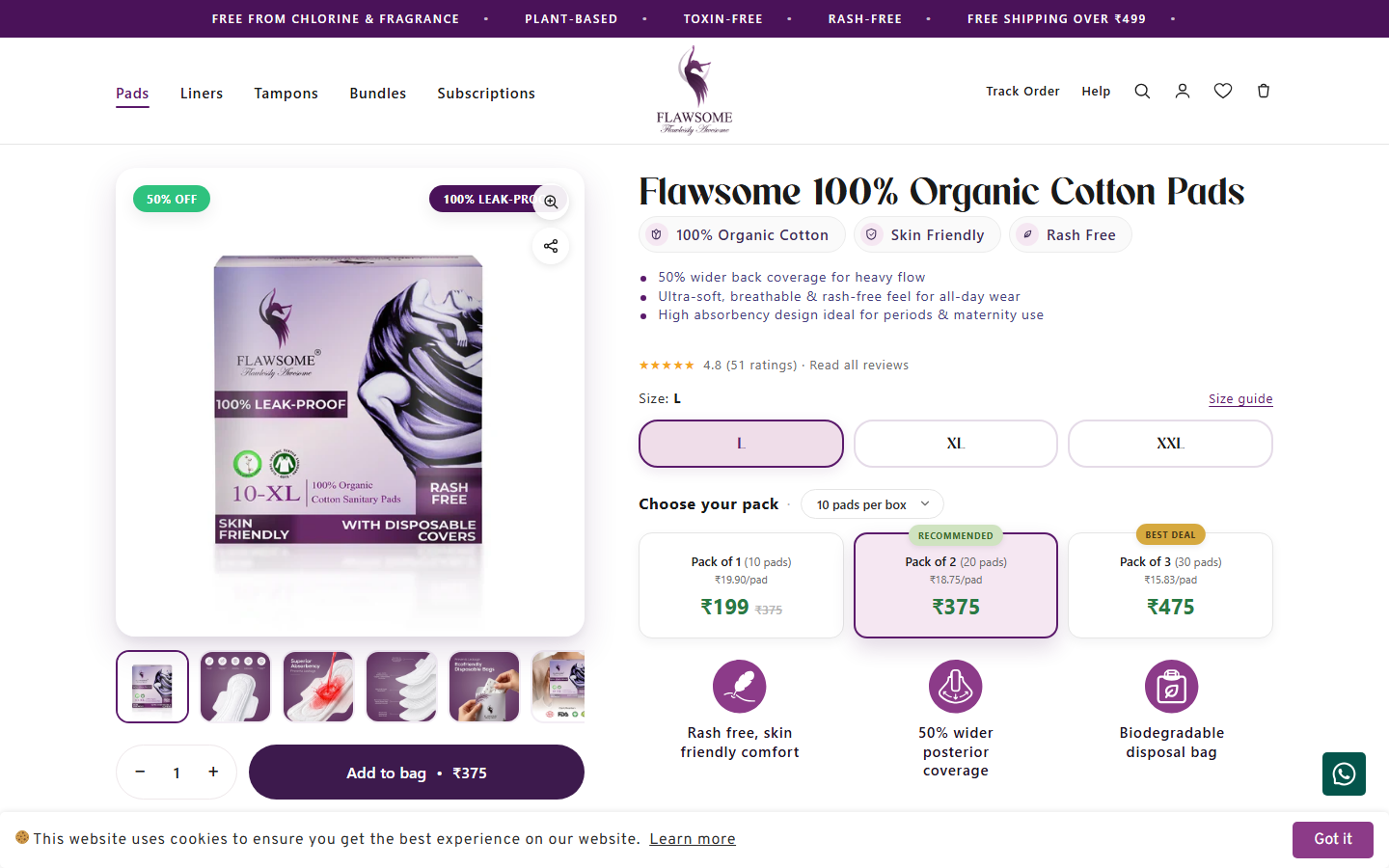1389x868 pixels.
Task: Select the first product box thumbnail
Action: tap(152, 687)
